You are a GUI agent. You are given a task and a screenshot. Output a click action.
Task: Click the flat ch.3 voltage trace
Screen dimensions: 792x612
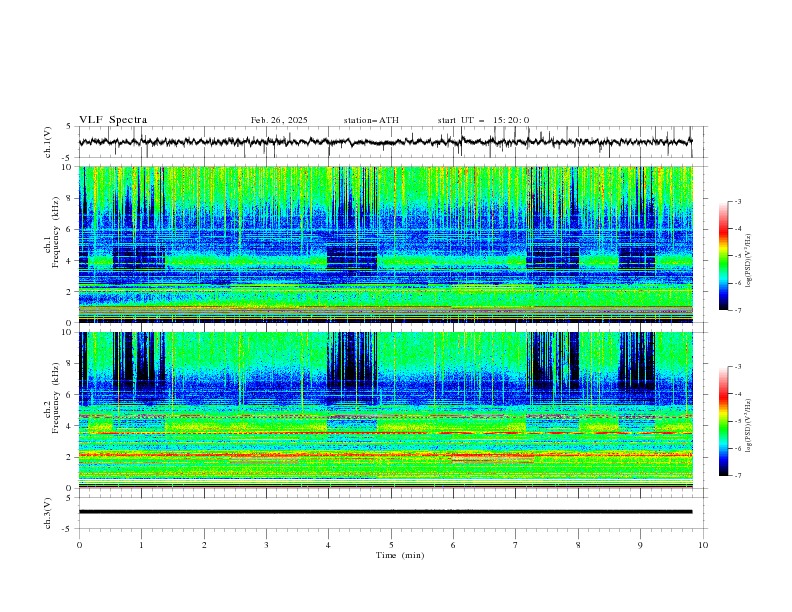coord(385,512)
